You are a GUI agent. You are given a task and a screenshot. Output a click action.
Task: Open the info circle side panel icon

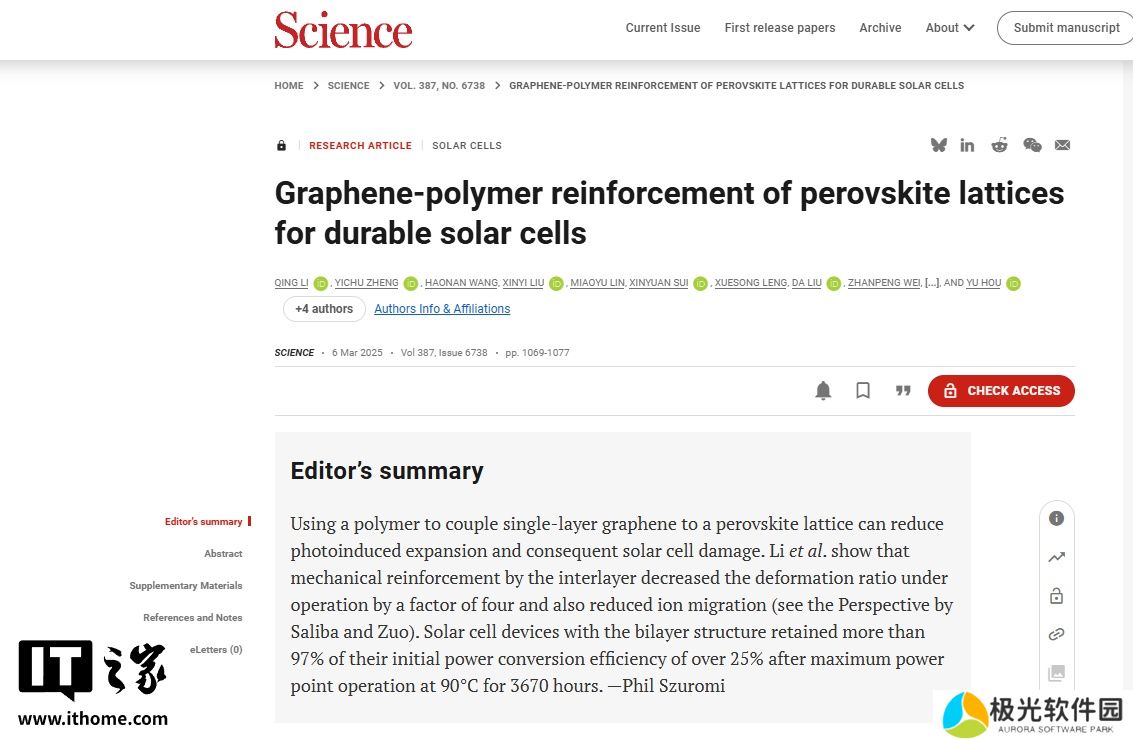1056,518
